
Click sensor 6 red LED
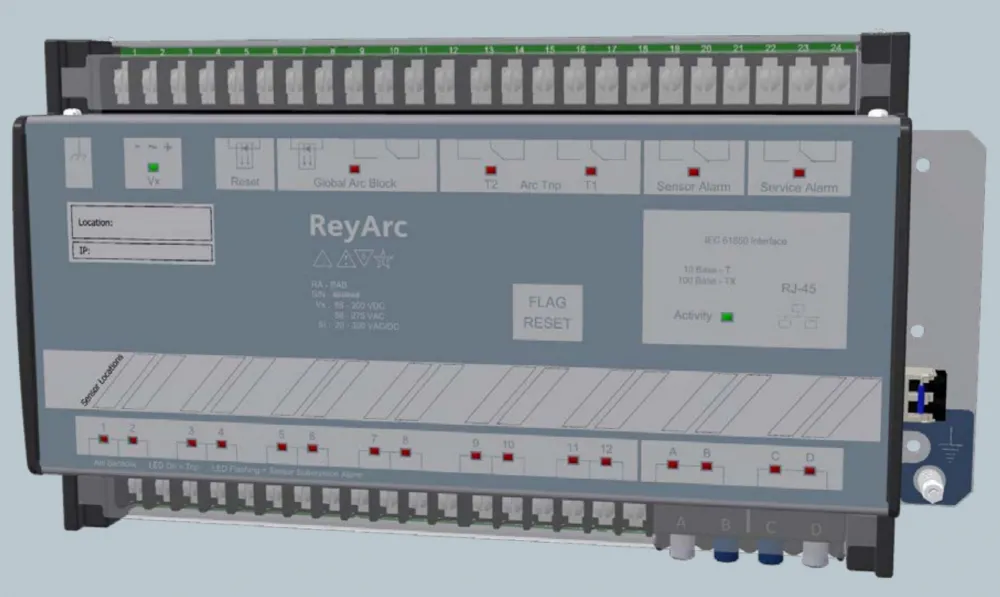tap(312, 448)
